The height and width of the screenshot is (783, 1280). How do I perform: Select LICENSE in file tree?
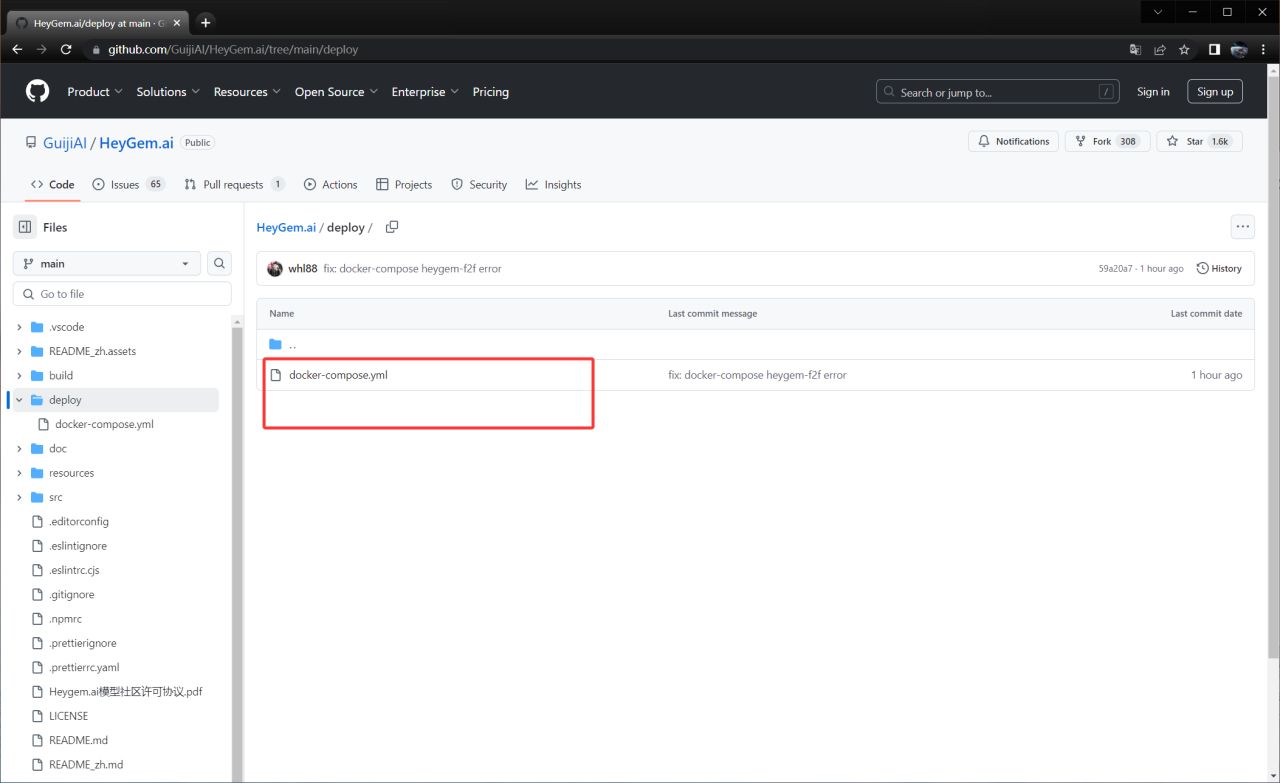pyautogui.click(x=68, y=716)
